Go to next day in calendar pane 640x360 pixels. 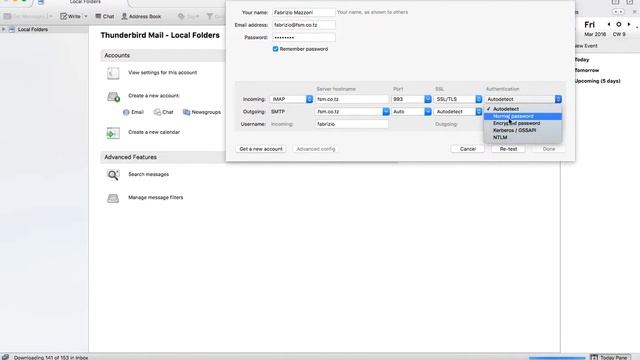(629, 24)
